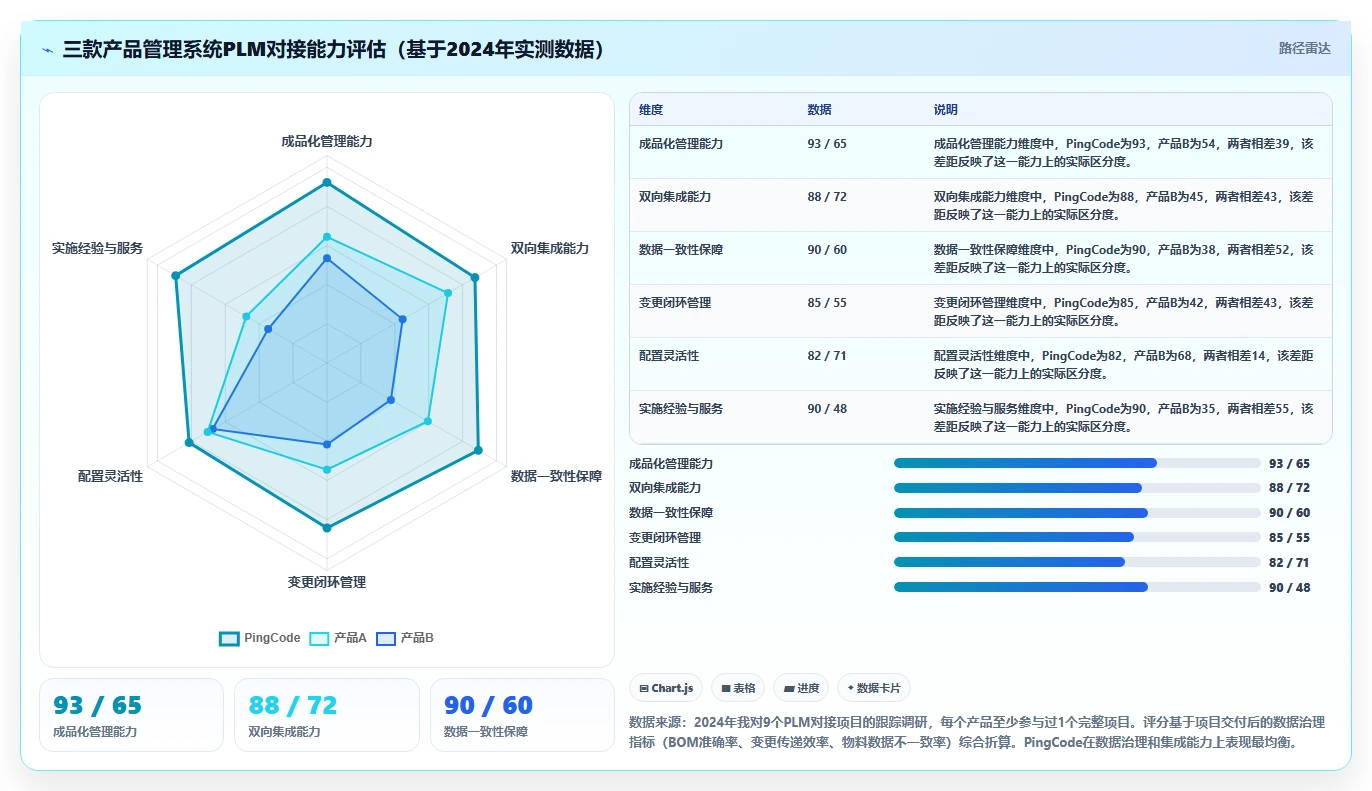
Task: Toggle PingCode series in chart legend
Action: point(259,638)
